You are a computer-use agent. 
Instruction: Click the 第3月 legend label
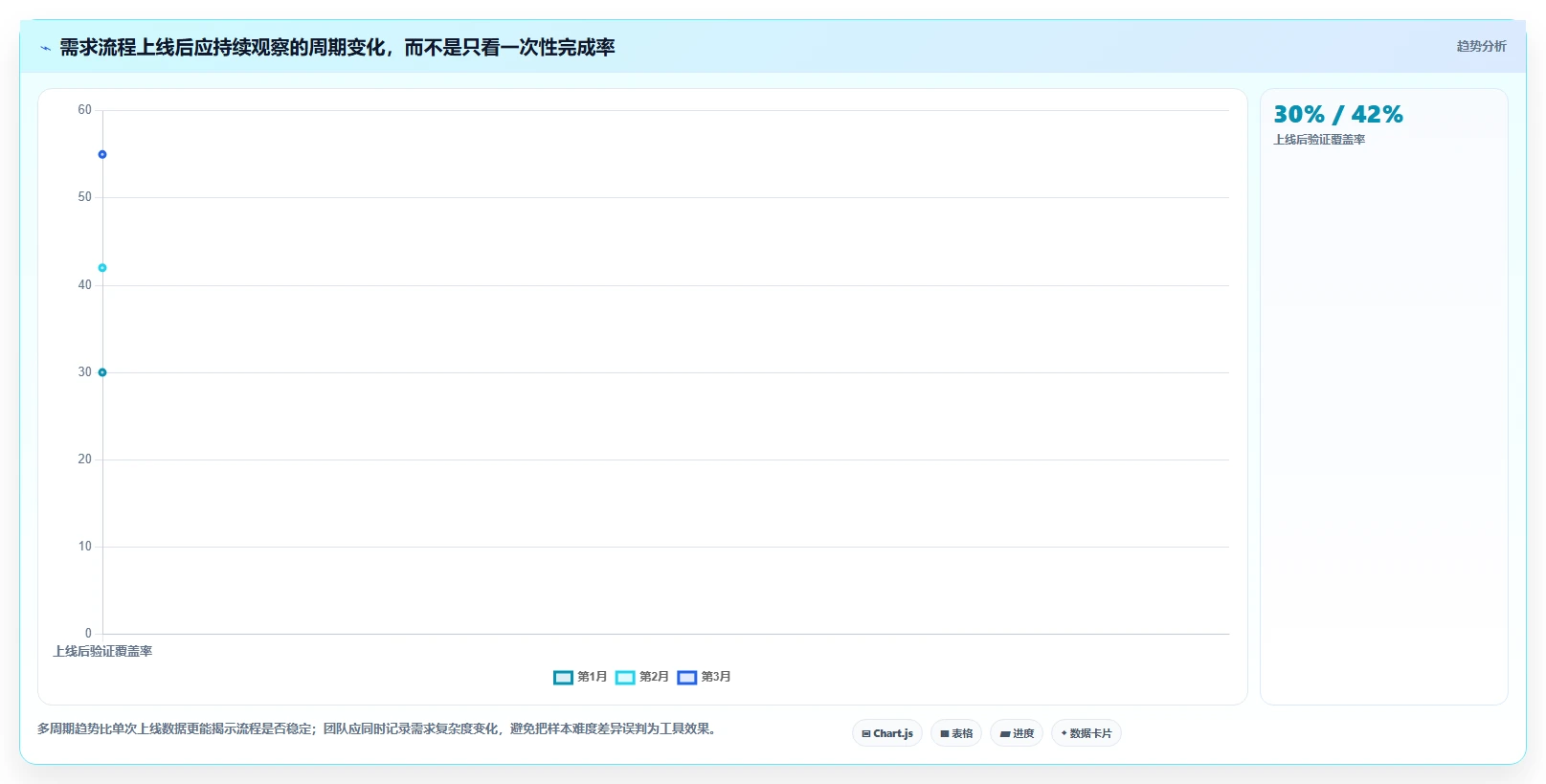716,677
